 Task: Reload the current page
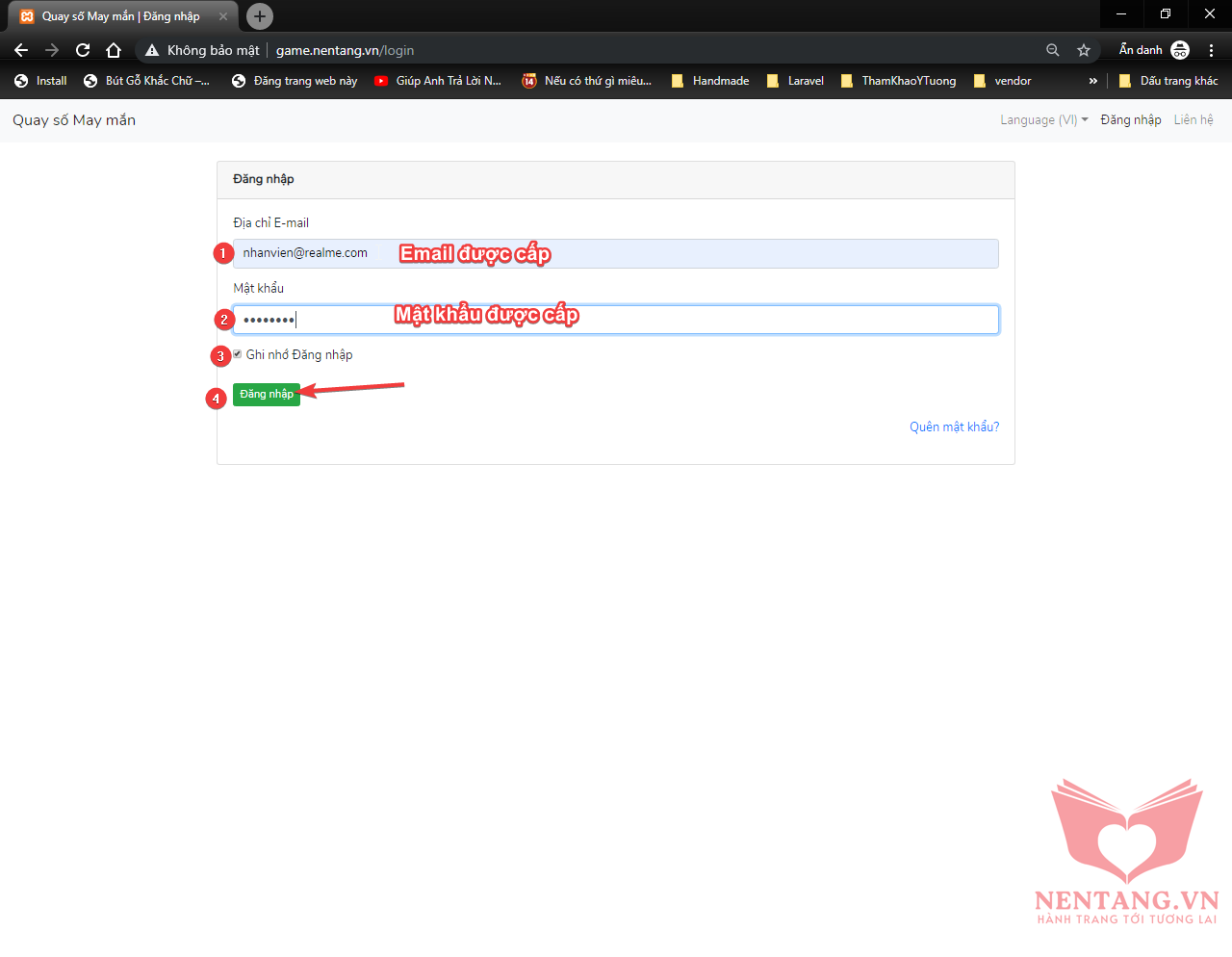pyautogui.click(x=83, y=50)
